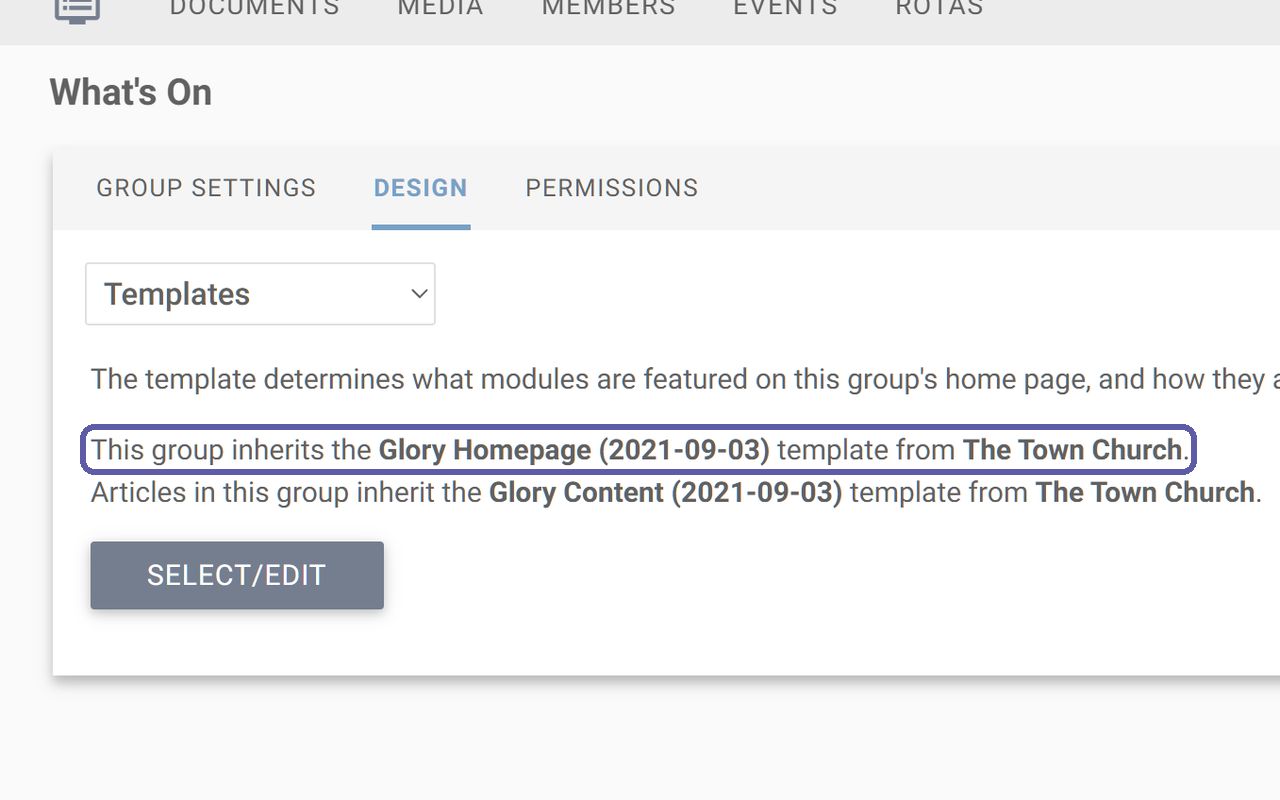This screenshot has height=800, width=1280.
Task: Click the line starting 'The template determines what modules'
Action: (685, 380)
